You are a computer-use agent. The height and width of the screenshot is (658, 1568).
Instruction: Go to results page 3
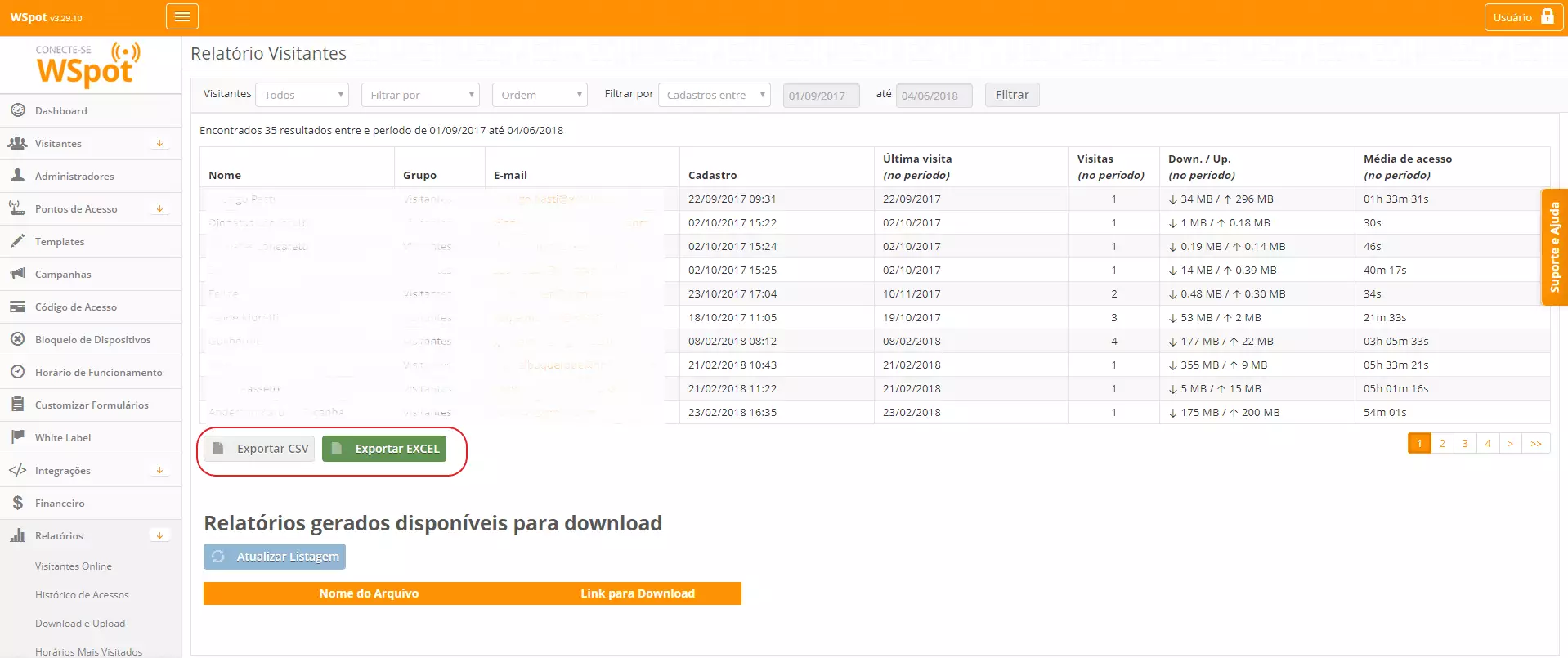(x=1465, y=443)
